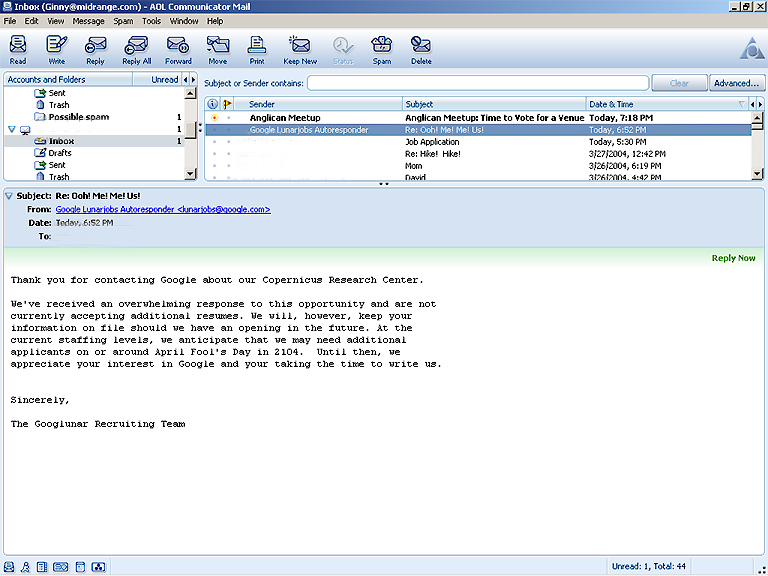Click the Move message icon
This screenshot has width=768, height=576.
pyautogui.click(x=217, y=48)
